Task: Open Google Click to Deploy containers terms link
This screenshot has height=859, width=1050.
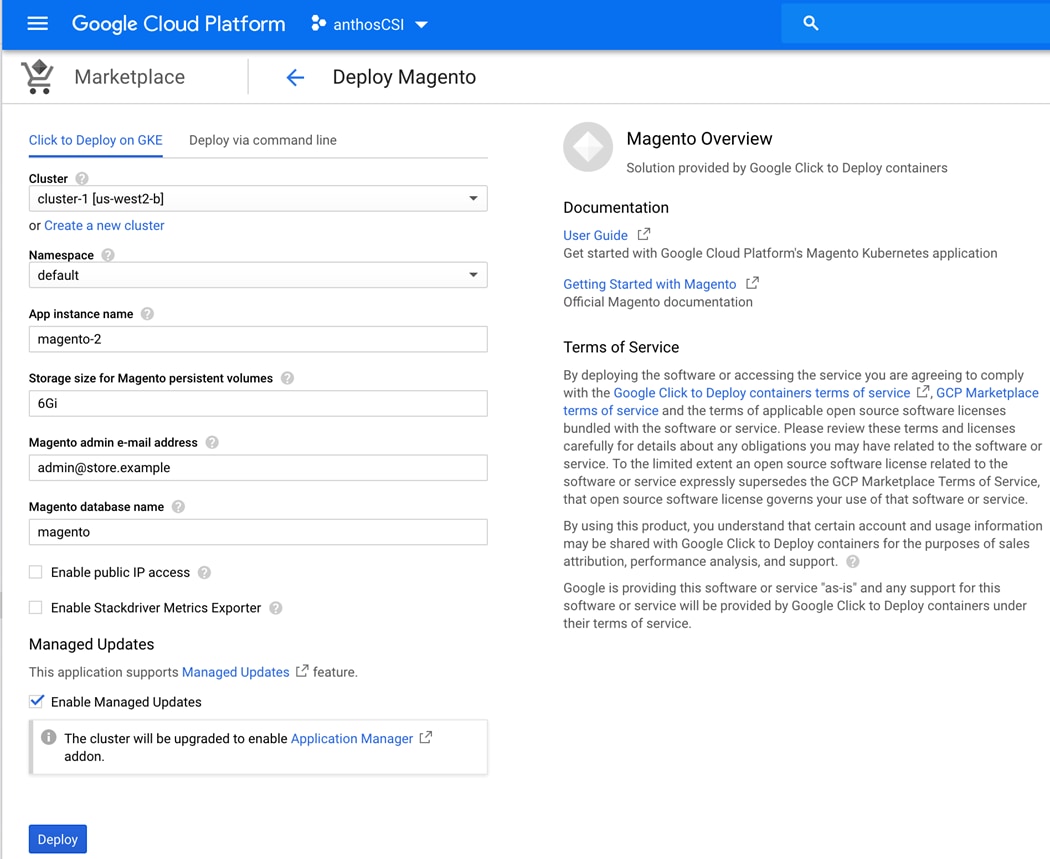Action: (x=761, y=393)
